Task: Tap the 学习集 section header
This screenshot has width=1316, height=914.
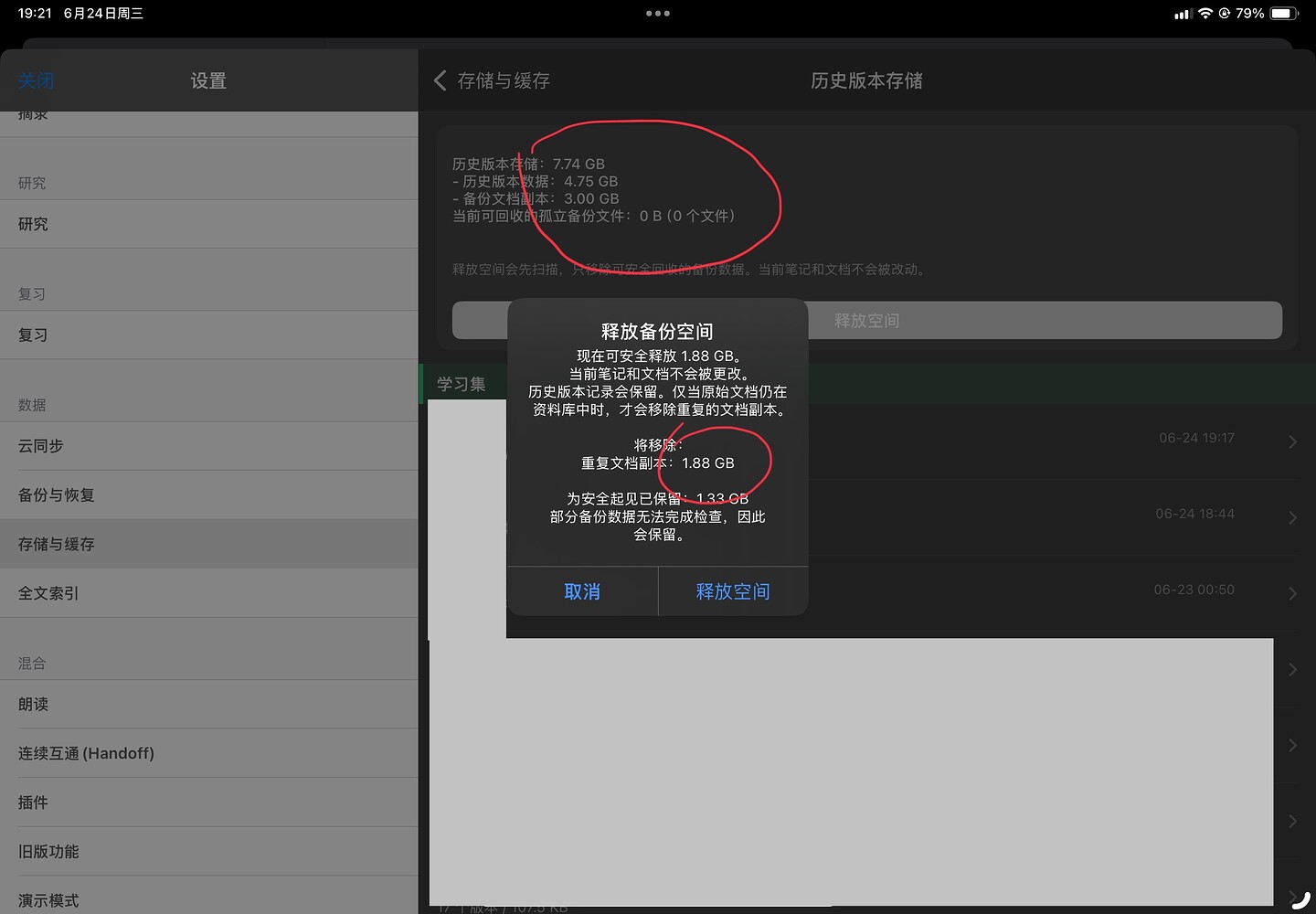Action: [462, 384]
